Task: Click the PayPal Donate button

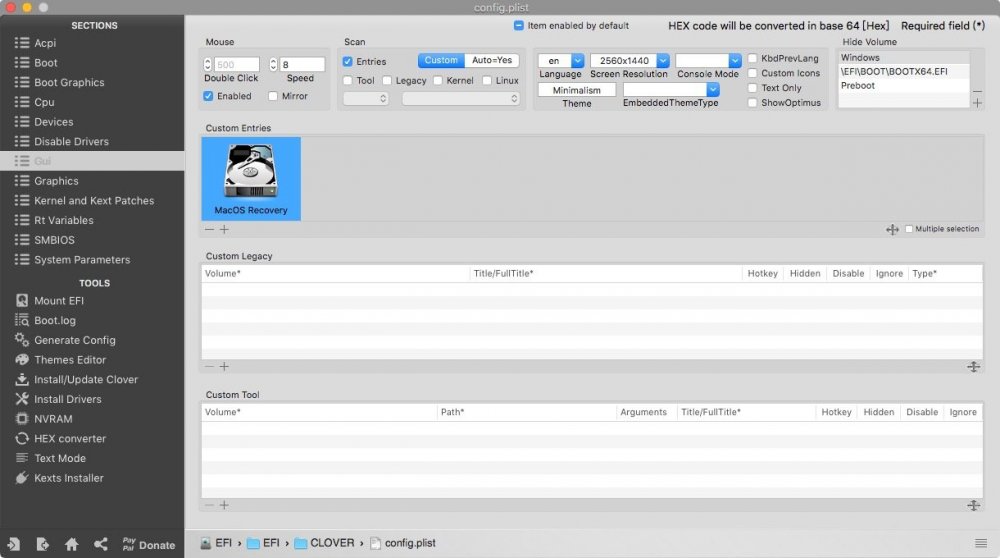Action: (149, 545)
